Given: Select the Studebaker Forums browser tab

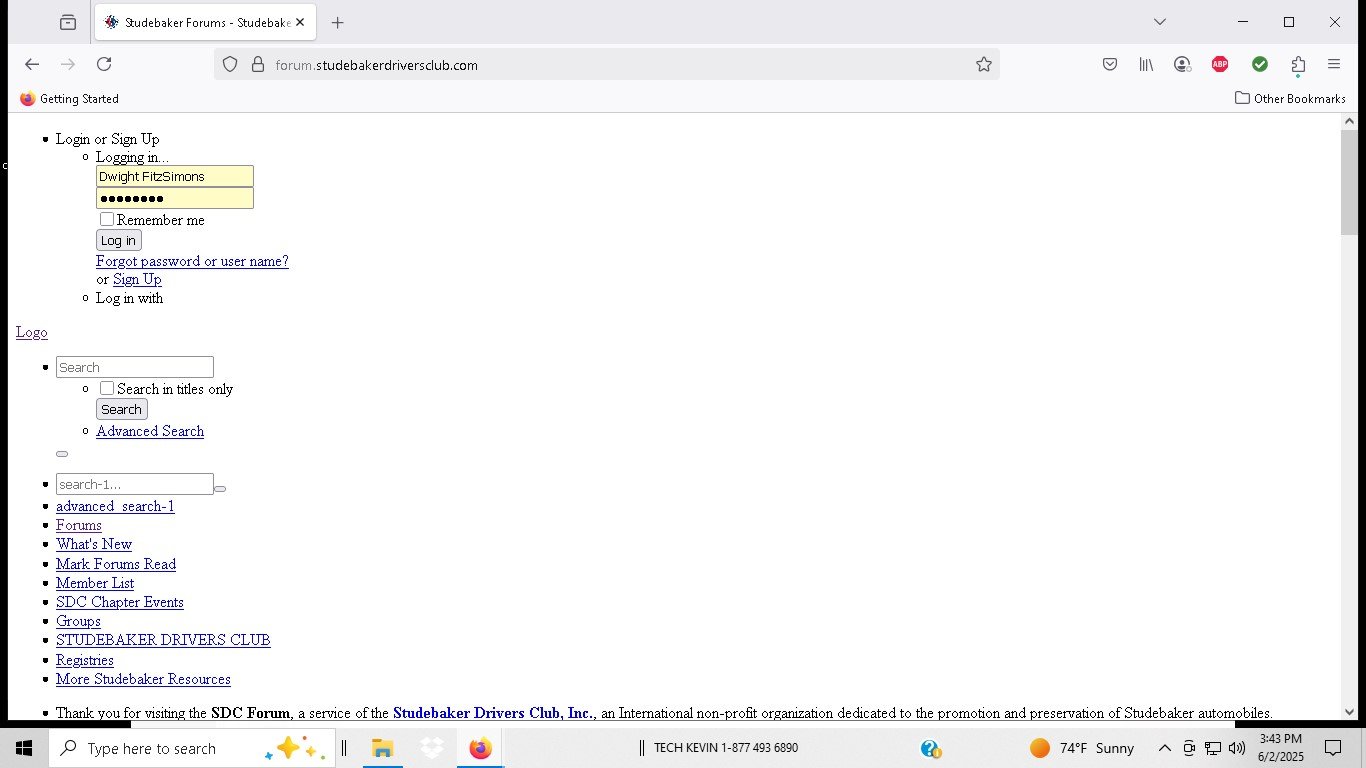Looking at the screenshot, I should point(205,22).
